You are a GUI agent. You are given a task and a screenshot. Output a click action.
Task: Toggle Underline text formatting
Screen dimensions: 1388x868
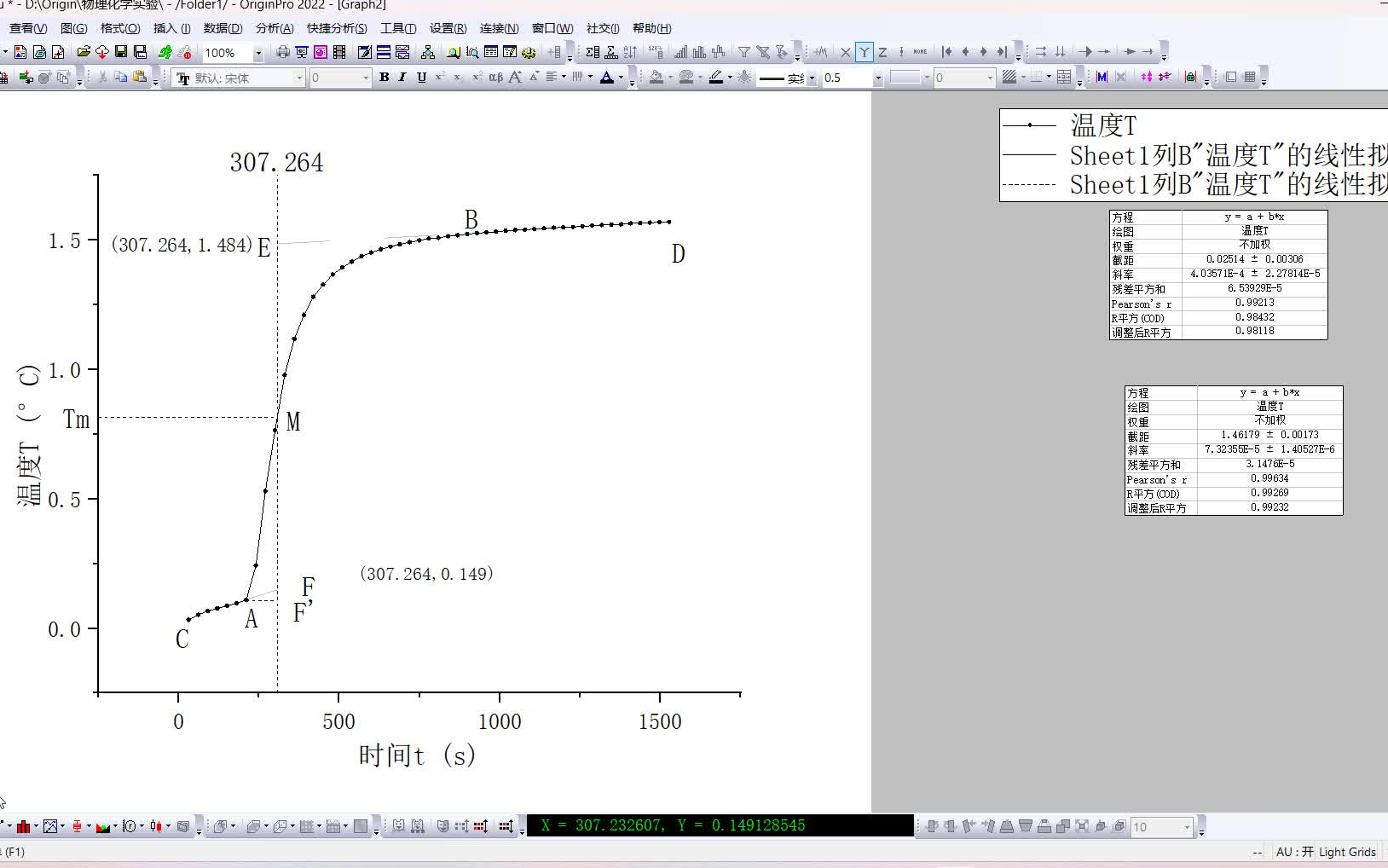click(x=421, y=78)
